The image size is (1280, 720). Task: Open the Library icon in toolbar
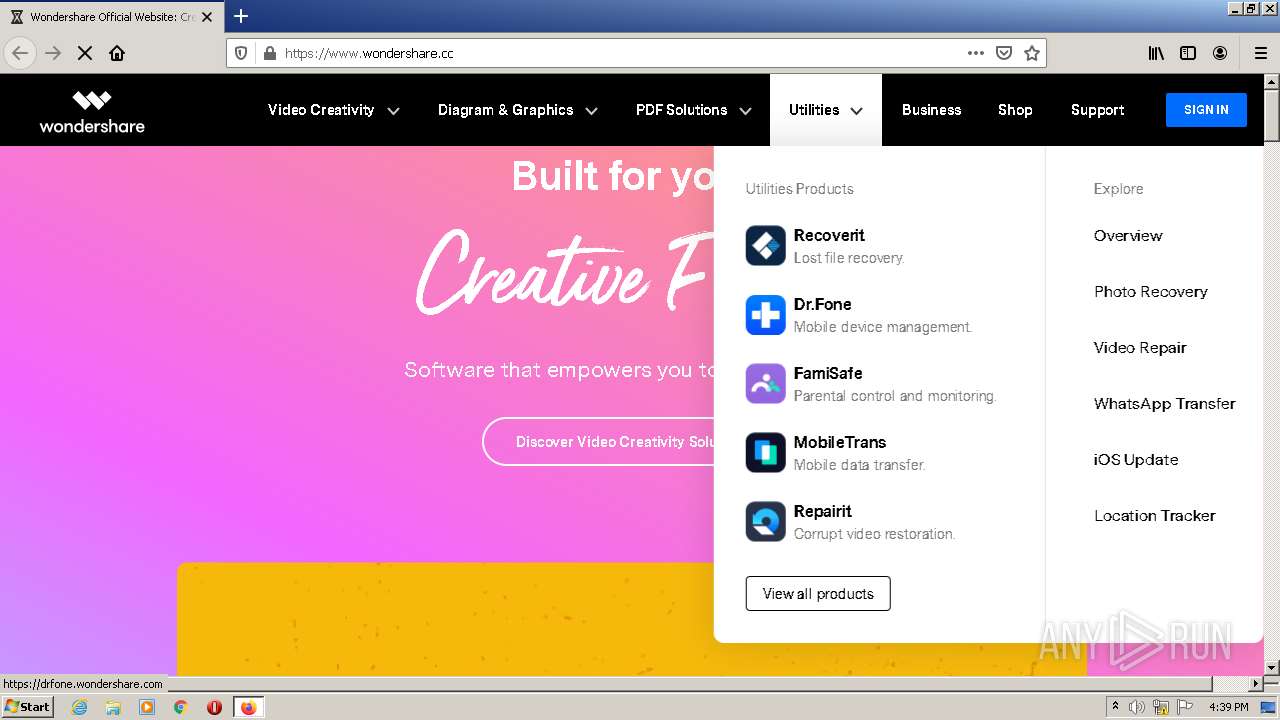pos(1156,53)
